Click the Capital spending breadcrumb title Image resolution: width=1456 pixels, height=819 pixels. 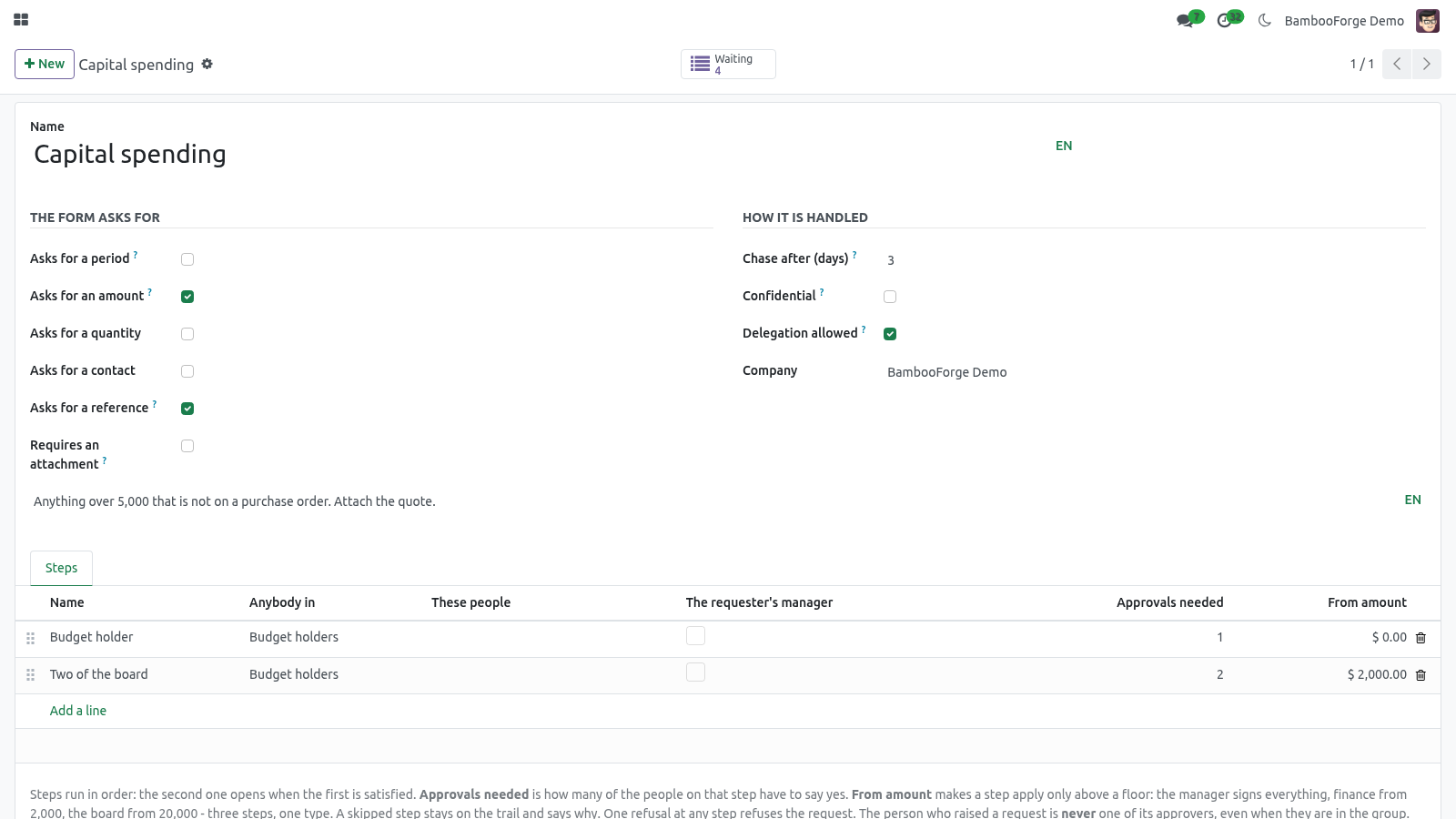(x=136, y=65)
